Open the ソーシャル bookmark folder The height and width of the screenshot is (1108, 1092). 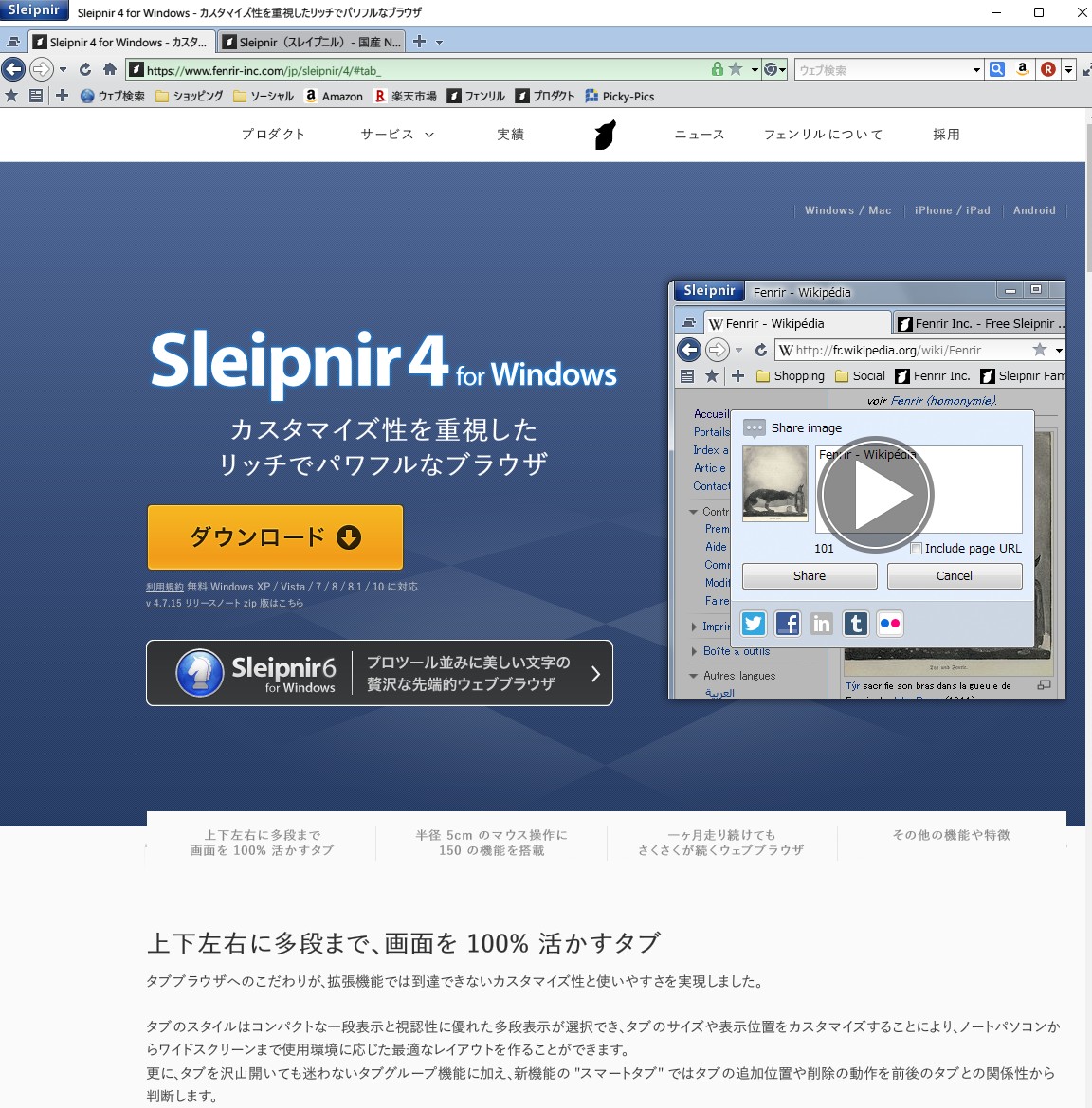pos(264,96)
